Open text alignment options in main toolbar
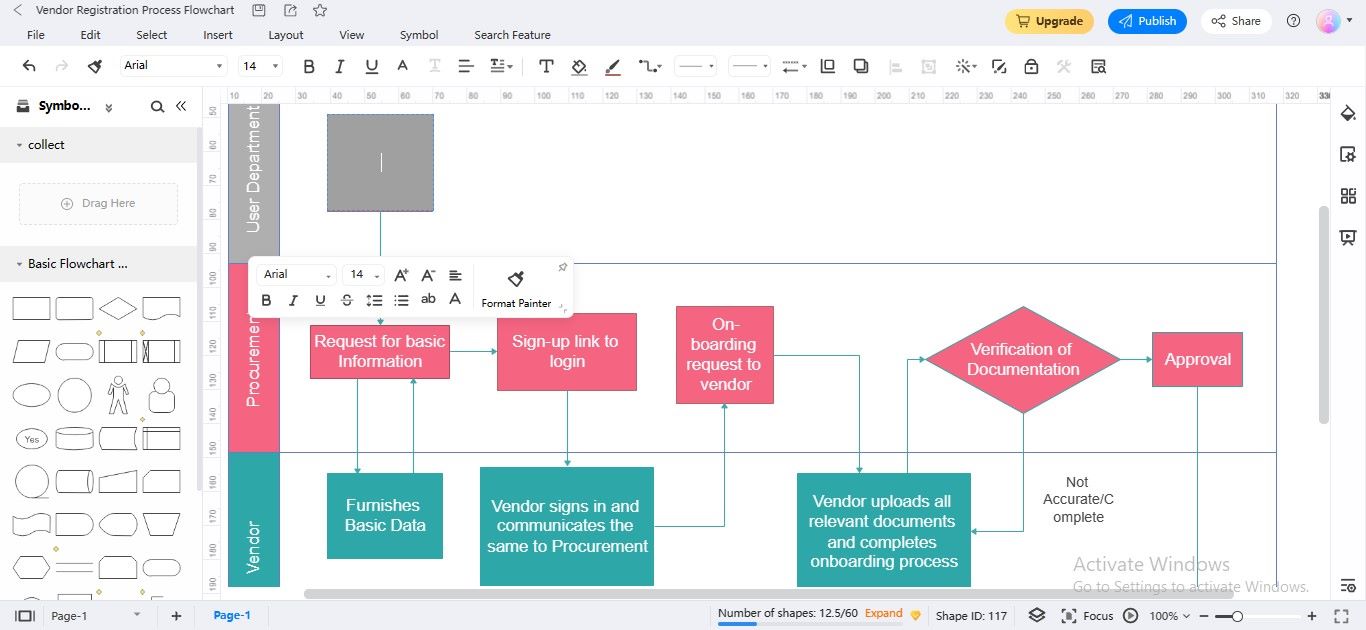 pyautogui.click(x=465, y=66)
